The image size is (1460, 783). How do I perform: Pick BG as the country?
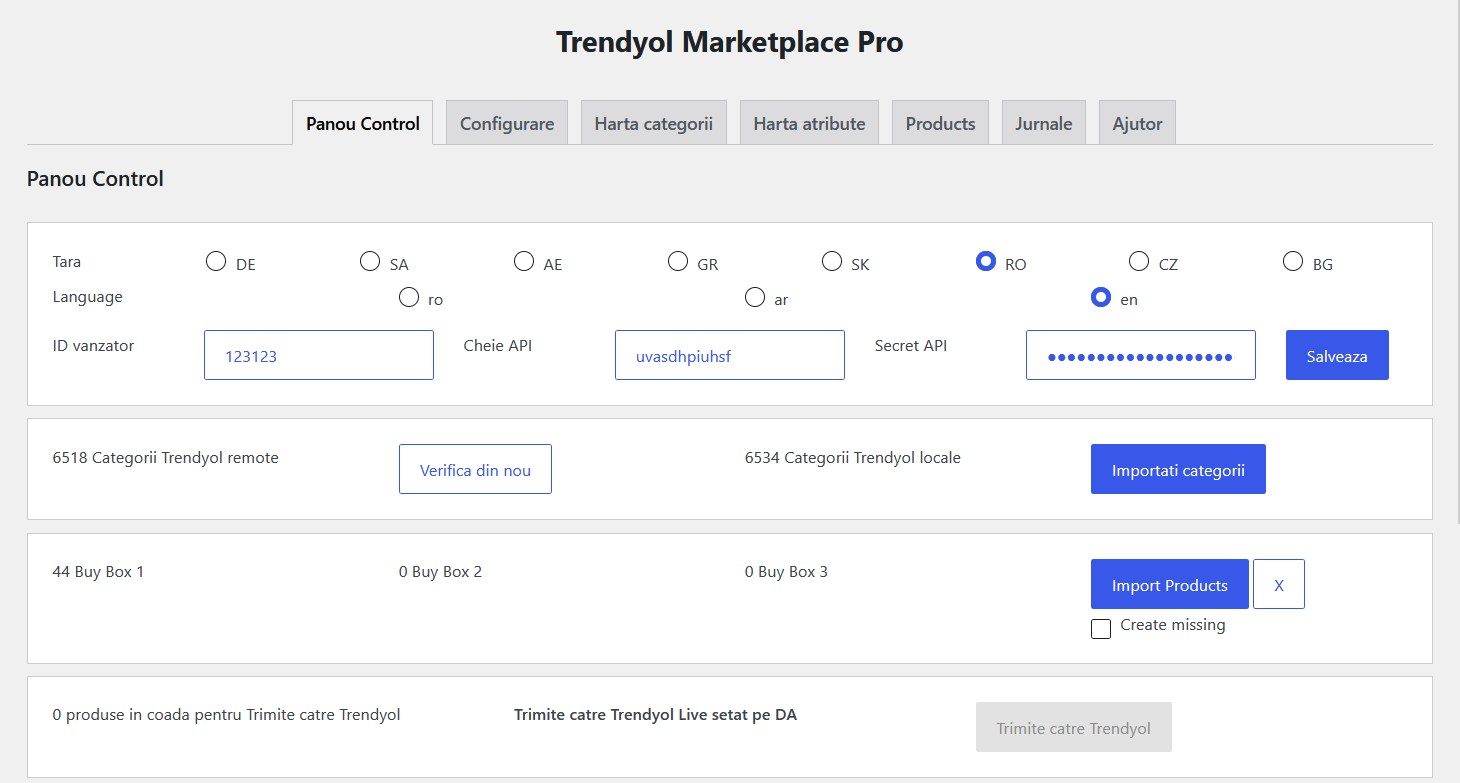click(x=1293, y=262)
